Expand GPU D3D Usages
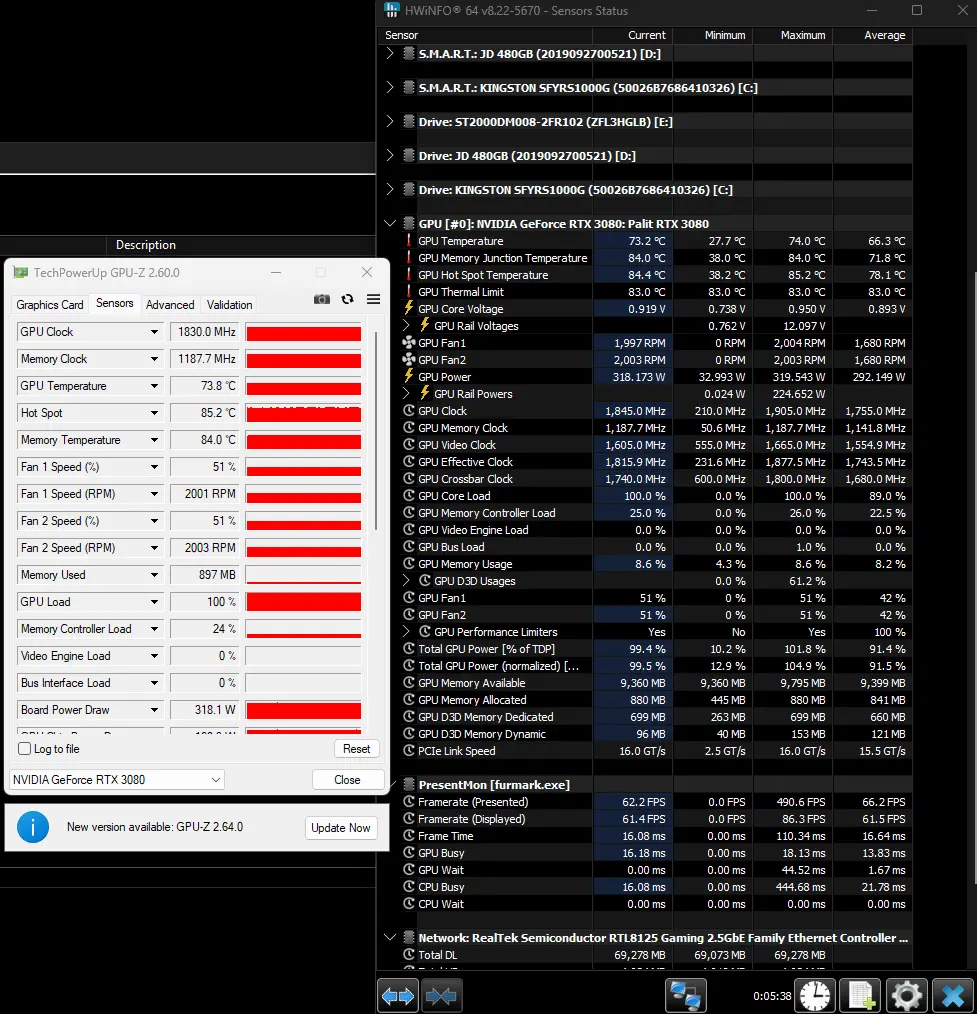 pos(406,581)
